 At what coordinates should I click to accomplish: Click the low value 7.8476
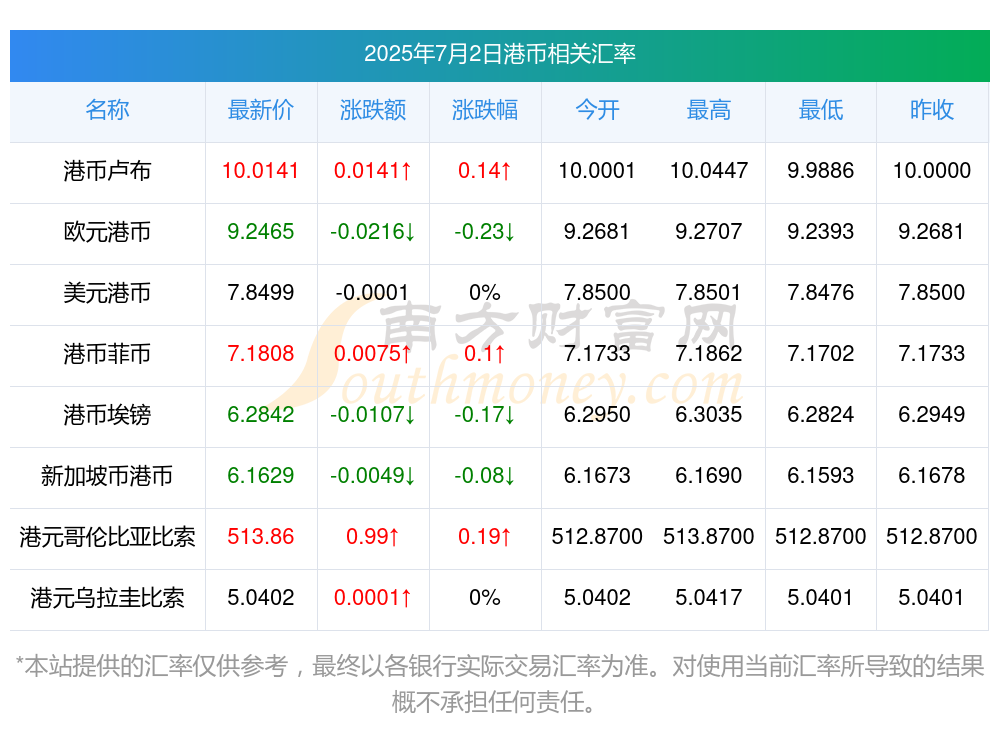click(821, 293)
